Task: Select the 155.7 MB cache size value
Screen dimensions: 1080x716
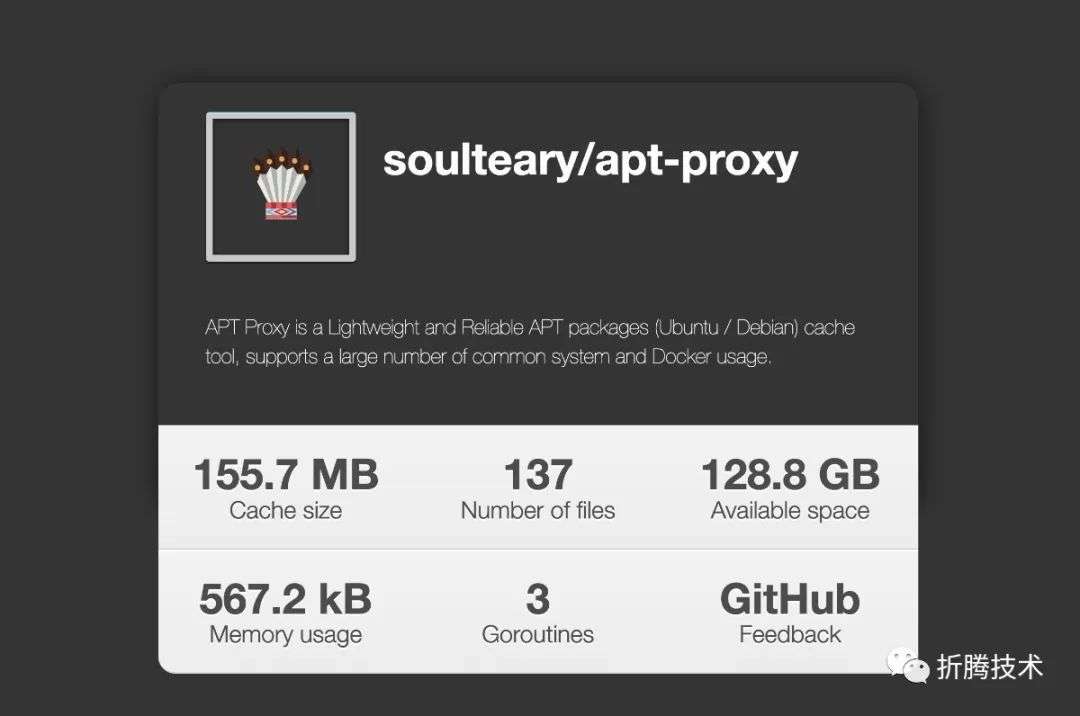Action: click(x=286, y=474)
